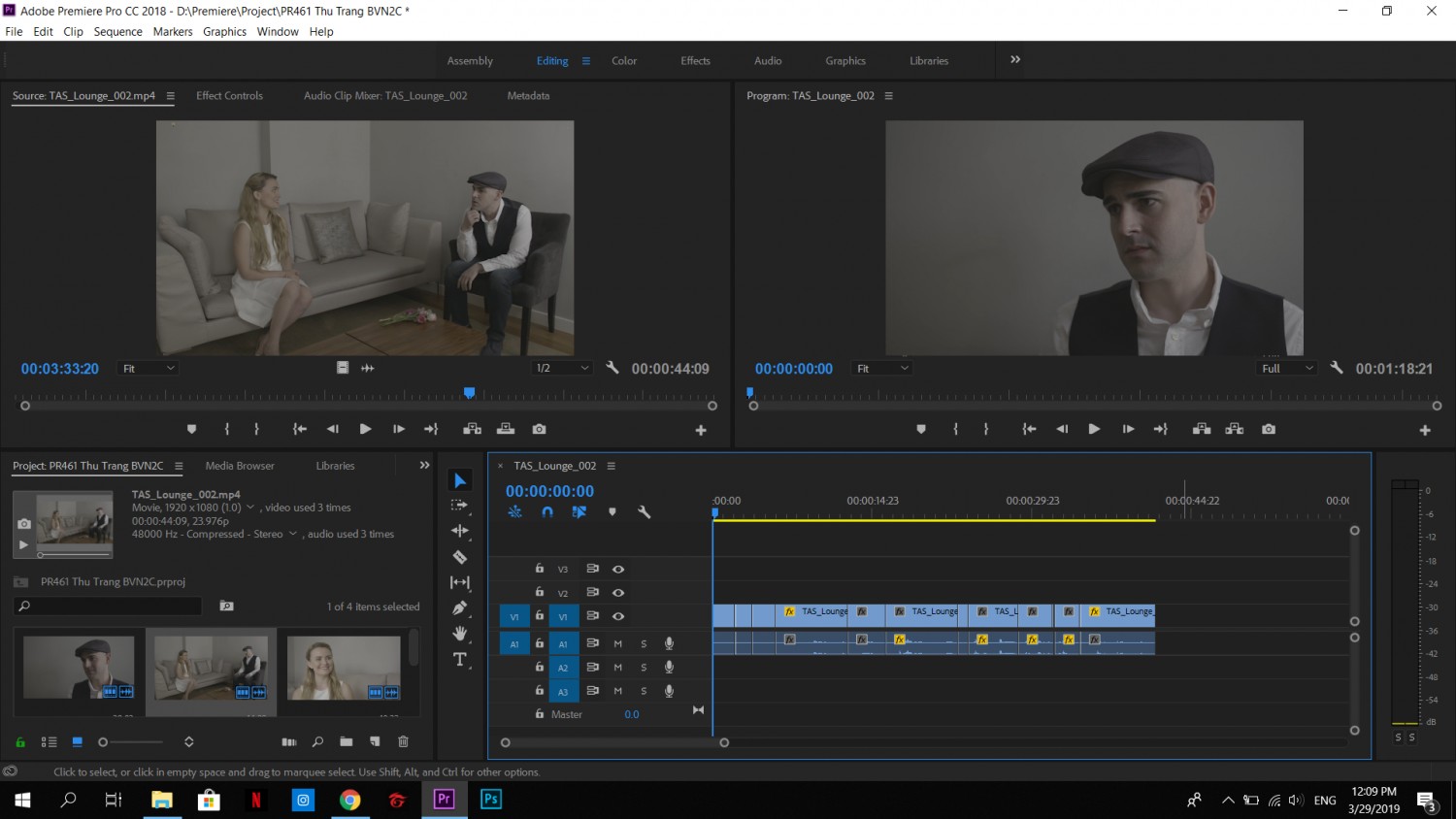Open the Media Browser tab
Image resolution: width=1456 pixels, height=819 pixels.
[240, 466]
